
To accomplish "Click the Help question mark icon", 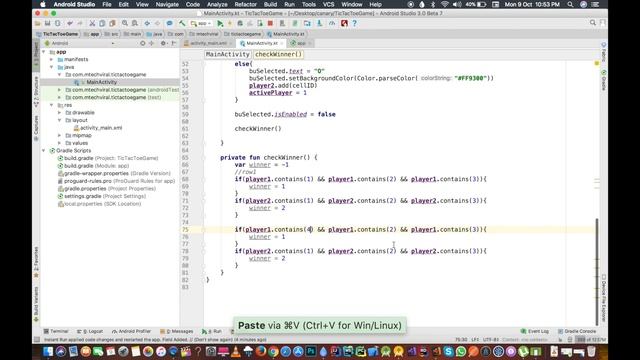I will pyautogui.click(x=354, y=24).
